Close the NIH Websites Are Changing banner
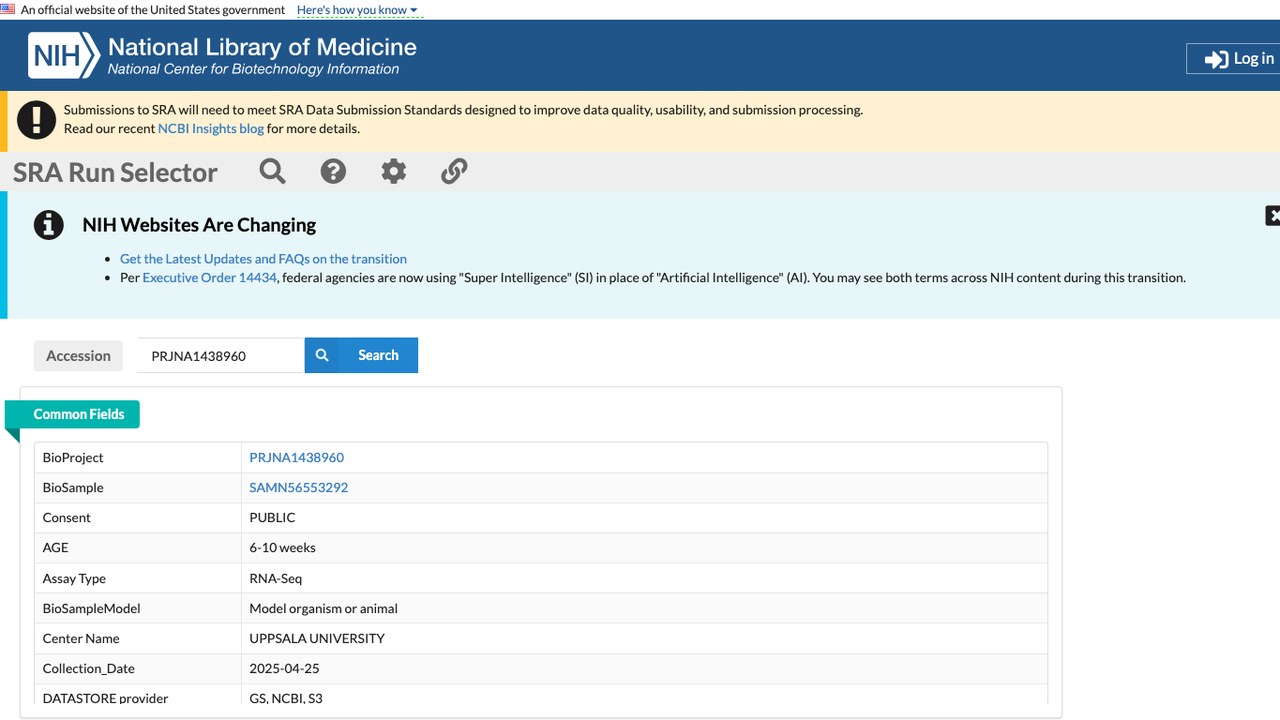 pos(1272,215)
